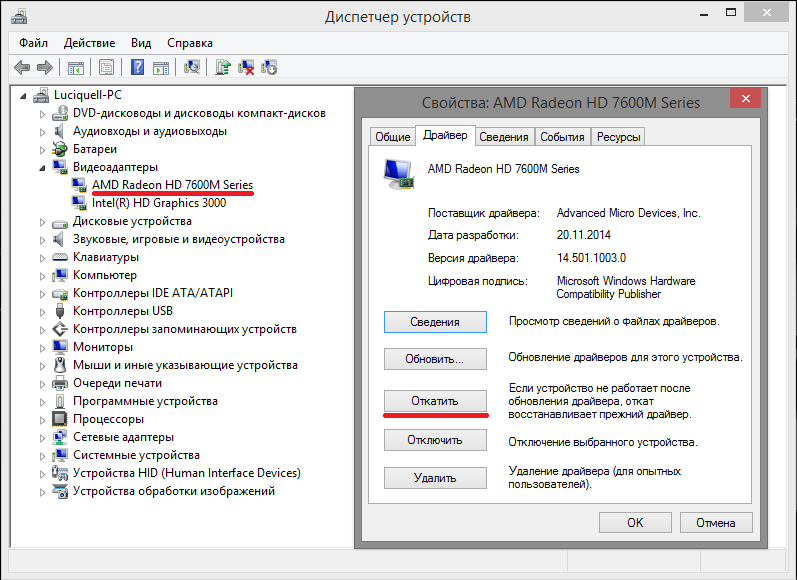The height and width of the screenshot is (580, 797).
Task: Open Help via blue question-mark icon
Action: 137,67
